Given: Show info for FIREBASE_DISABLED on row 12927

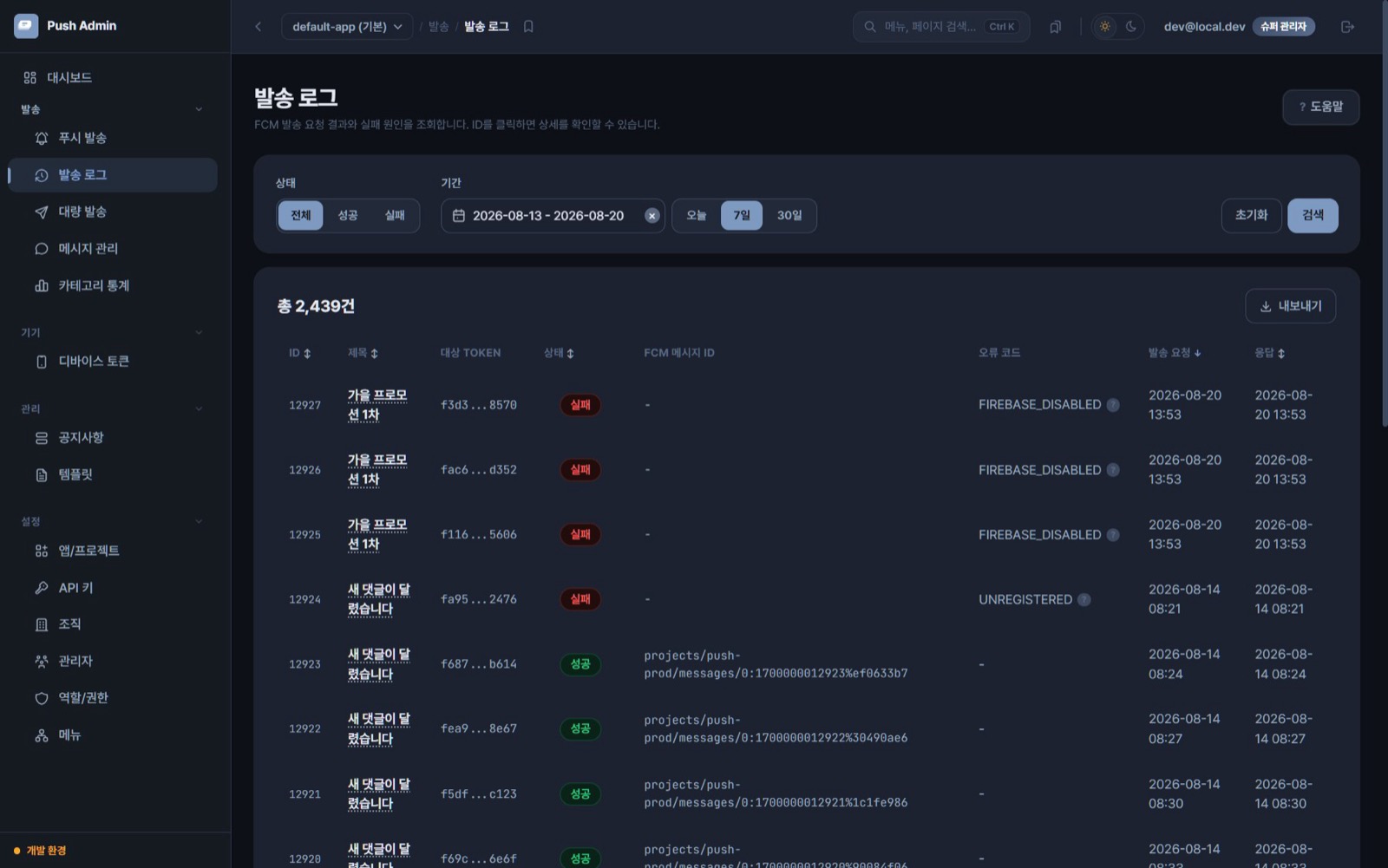Looking at the screenshot, I should pos(1113,405).
